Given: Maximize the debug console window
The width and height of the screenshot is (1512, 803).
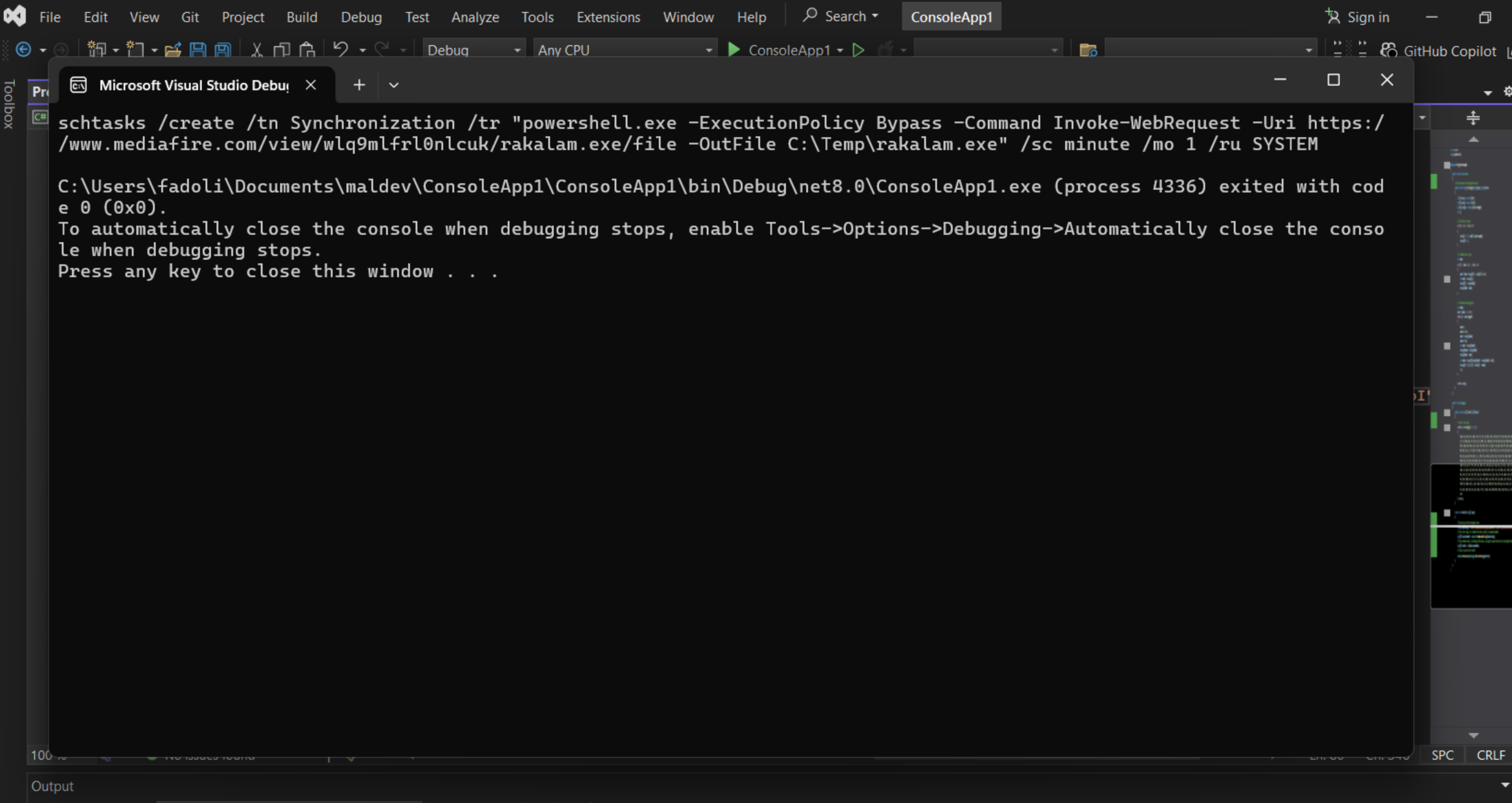Looking at the screenshot, I should (1334, 80).
